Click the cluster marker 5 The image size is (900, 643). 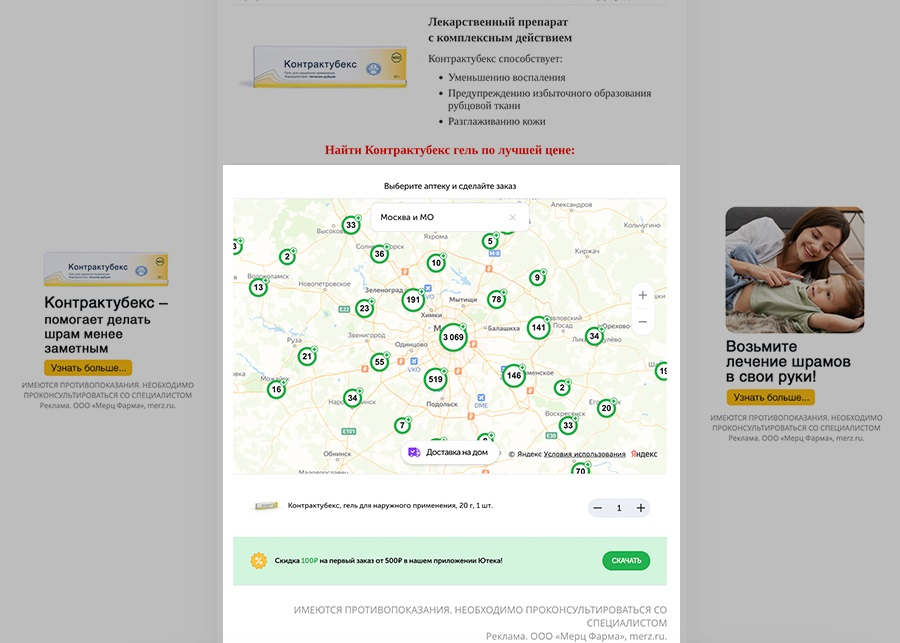coord(490,241)
